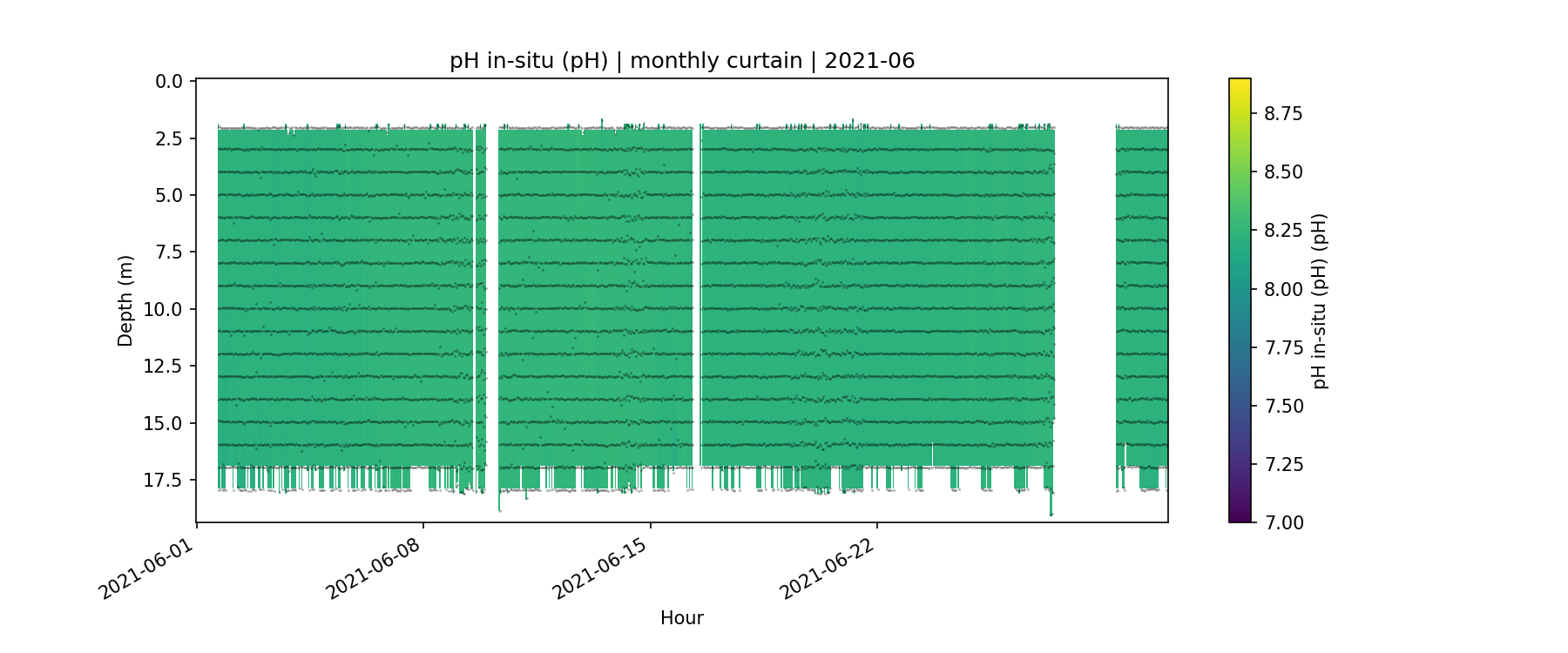Click the 0.0 depth tick label
1568x653 pixels.
[x=169, y=82]
